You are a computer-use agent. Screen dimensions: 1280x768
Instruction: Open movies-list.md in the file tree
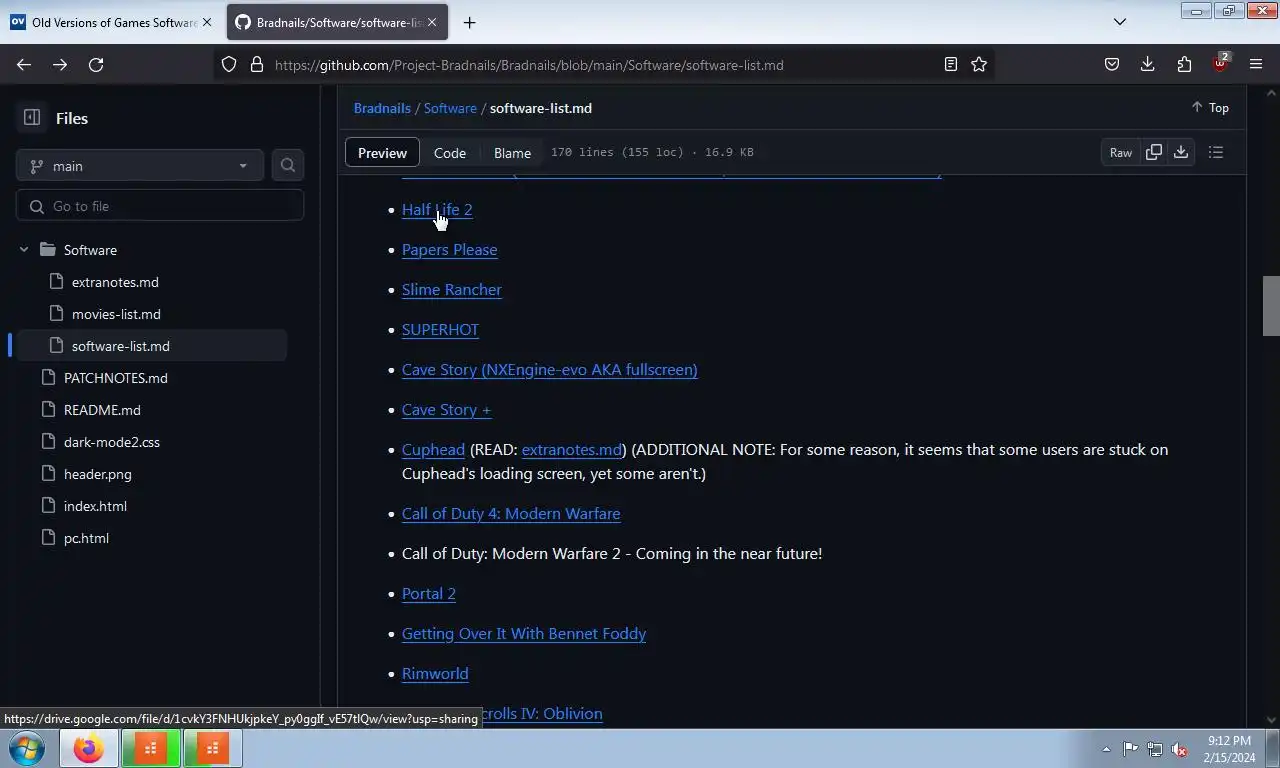pyautogui.click(x=116, y=314)
